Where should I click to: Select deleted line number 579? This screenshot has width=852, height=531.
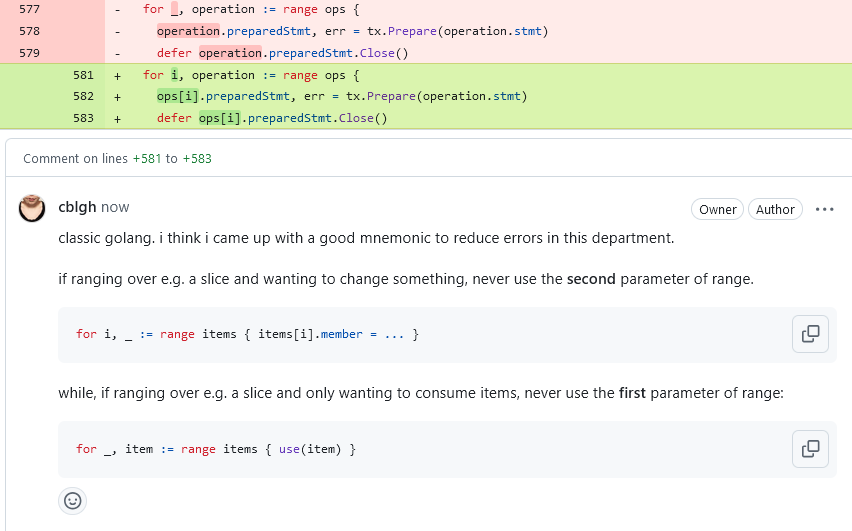(29, 53)
